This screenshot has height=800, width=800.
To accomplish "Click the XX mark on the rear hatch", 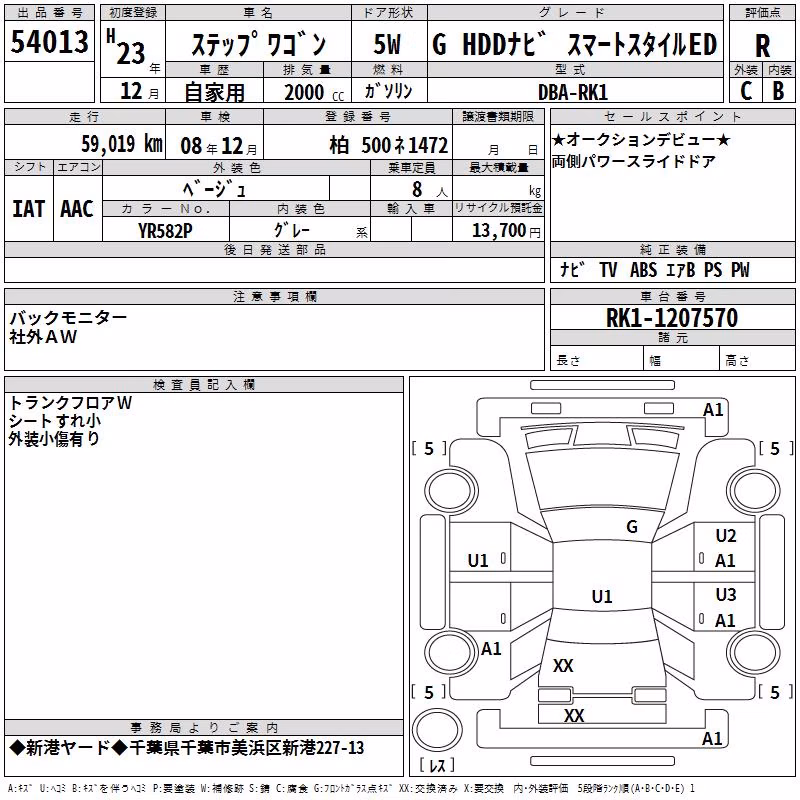I will [563, 665].
